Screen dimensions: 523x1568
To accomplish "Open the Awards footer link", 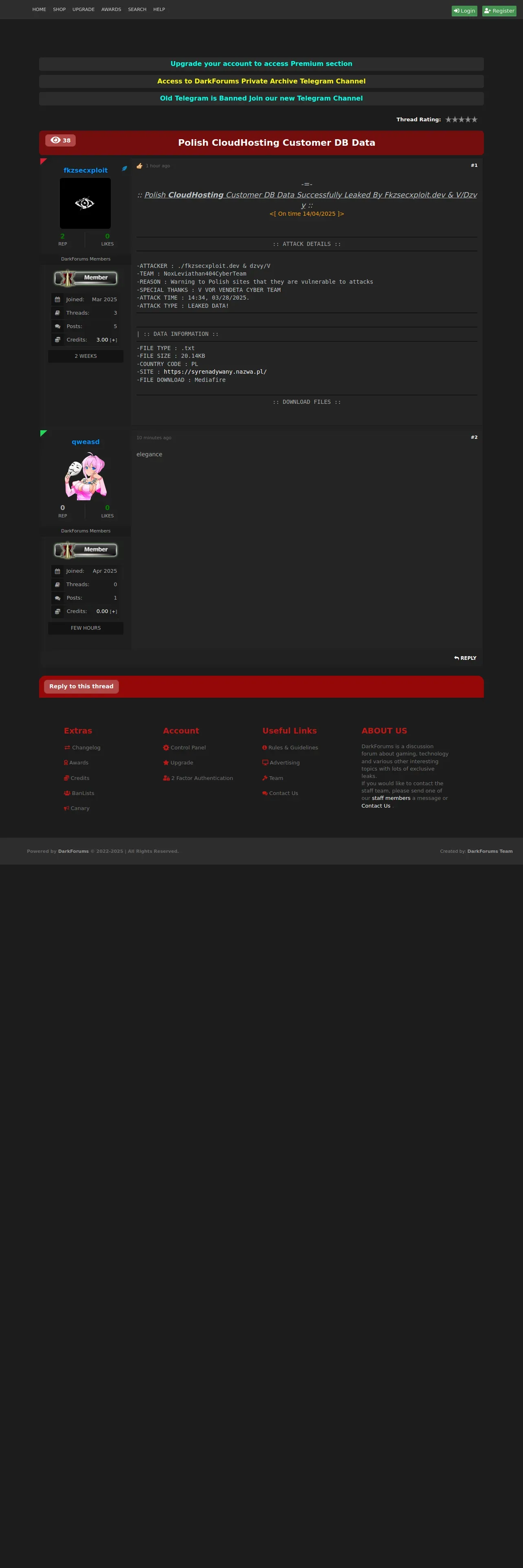I will 76,763.
